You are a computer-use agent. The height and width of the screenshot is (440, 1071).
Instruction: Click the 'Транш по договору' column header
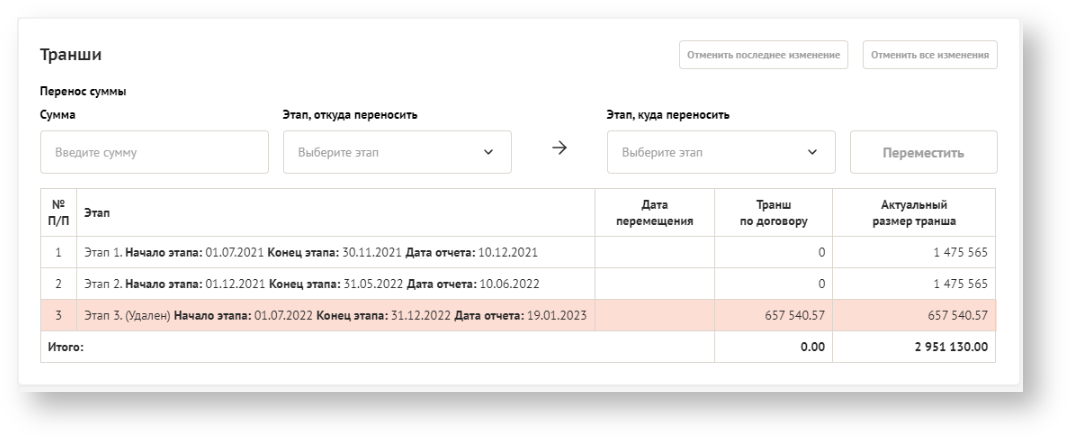coord(773,212)
